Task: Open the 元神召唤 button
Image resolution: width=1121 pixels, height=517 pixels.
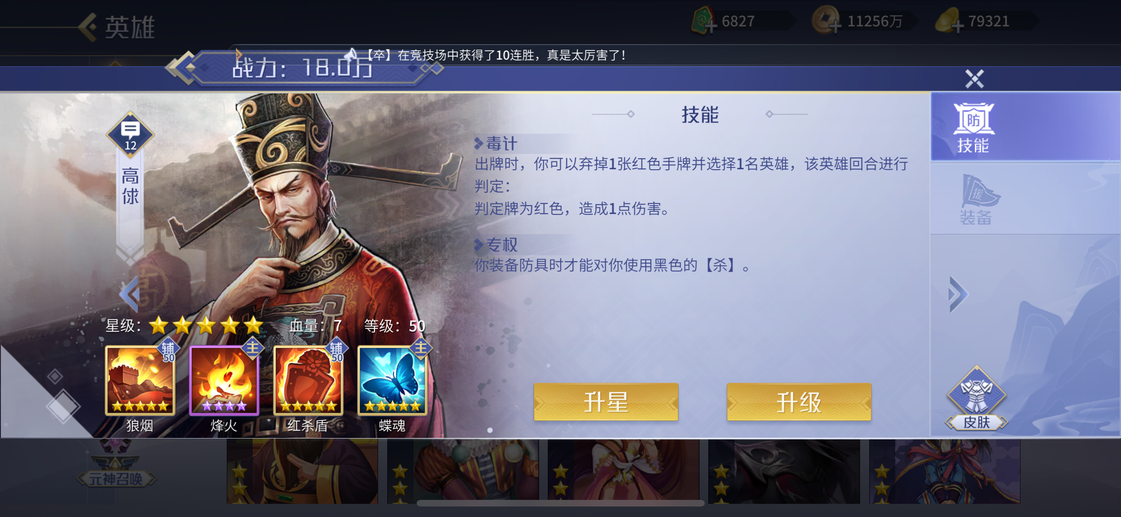Action: click(x=117, y=477)
